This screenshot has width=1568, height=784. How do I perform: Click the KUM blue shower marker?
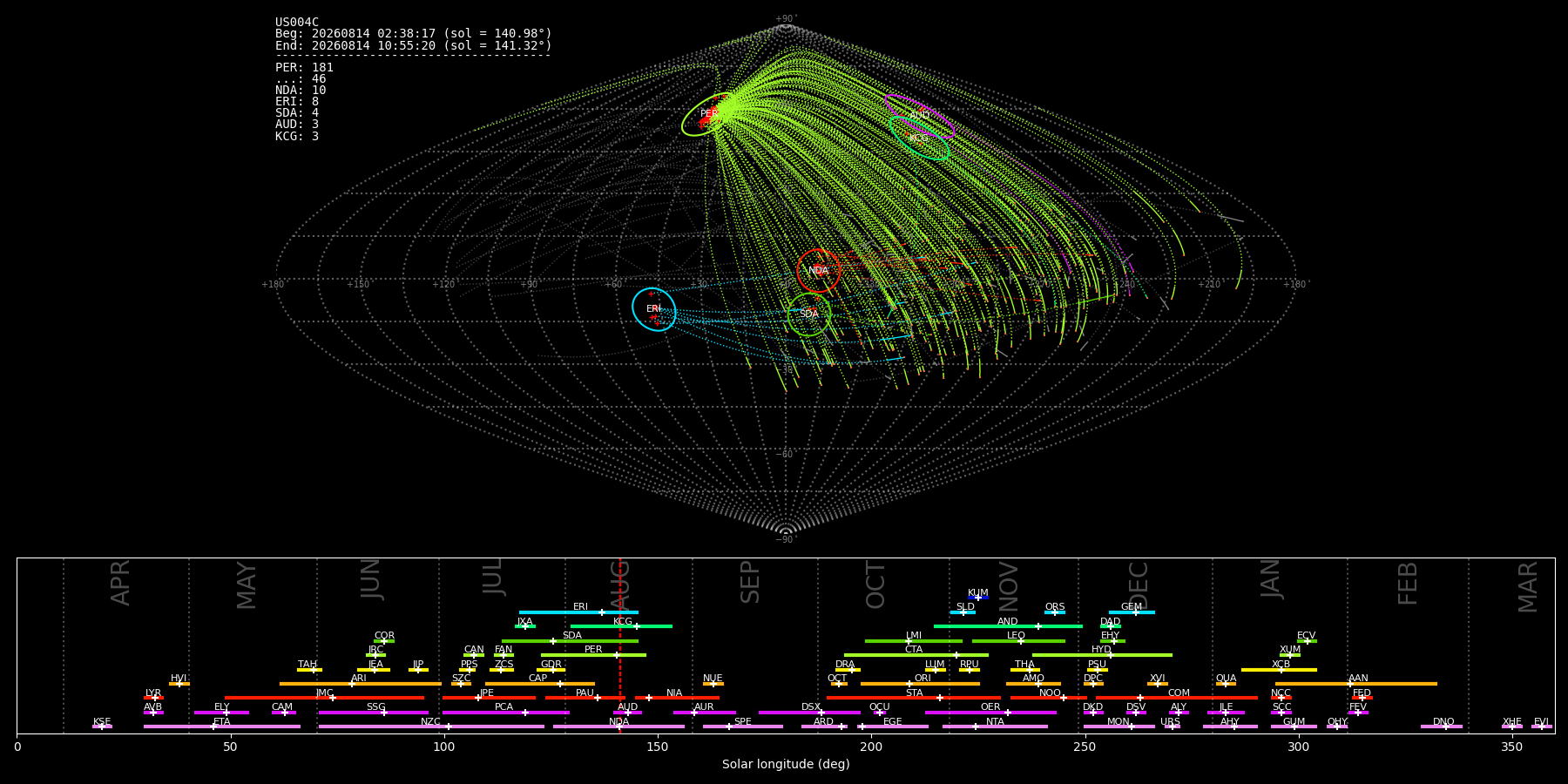pos(978,598)
